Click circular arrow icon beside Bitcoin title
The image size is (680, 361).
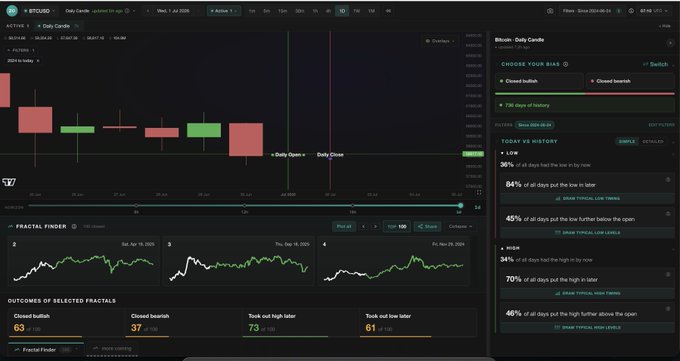coord(670,43)
